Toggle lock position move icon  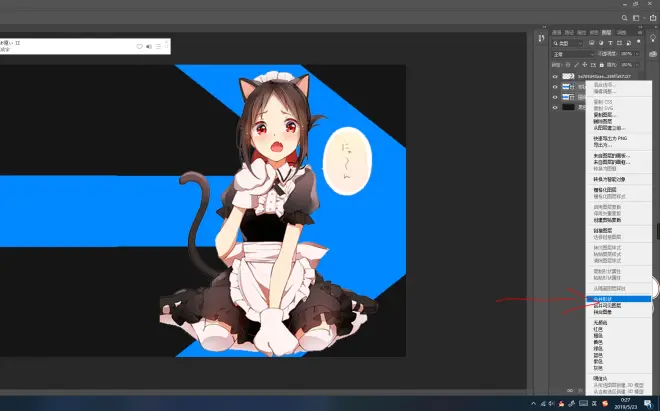(585, 65)
